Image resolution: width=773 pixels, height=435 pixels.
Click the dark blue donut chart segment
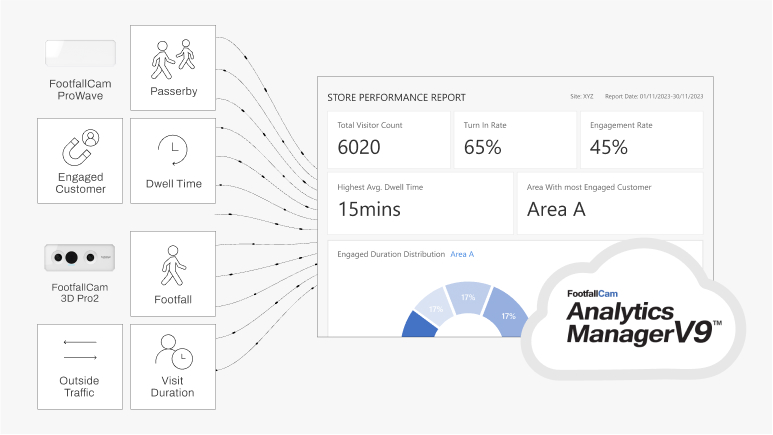[420, 325]
